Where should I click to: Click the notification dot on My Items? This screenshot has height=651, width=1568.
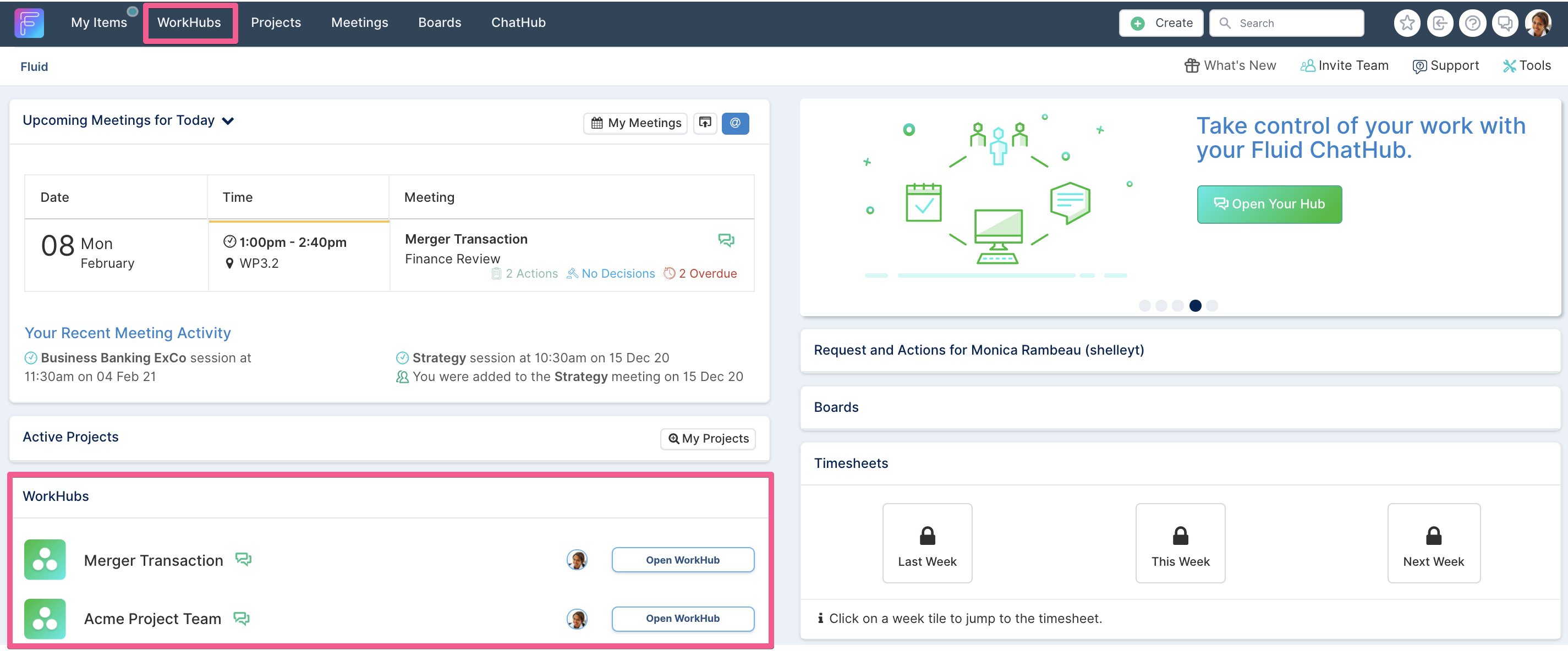click(x=132, y=11)
